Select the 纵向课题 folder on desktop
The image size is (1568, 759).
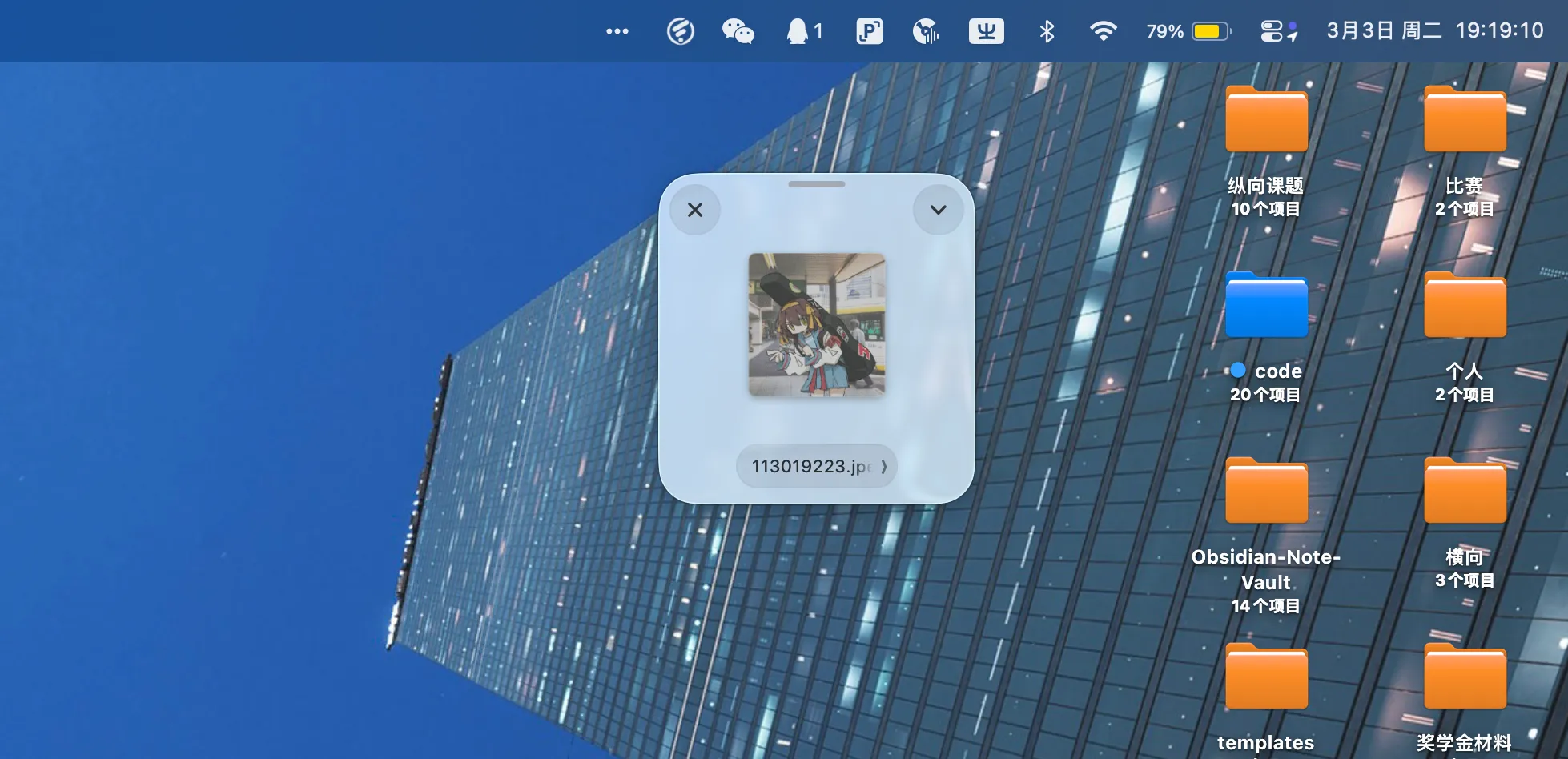tap(1266, 120)
